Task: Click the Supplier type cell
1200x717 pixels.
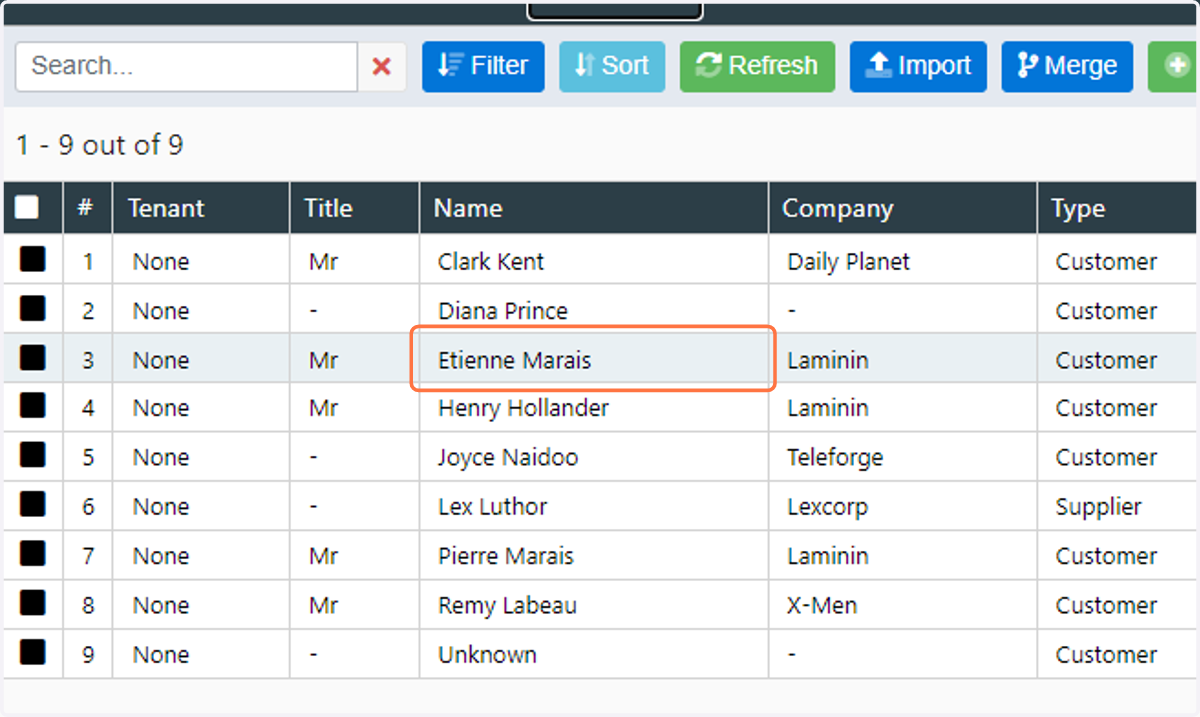Action: [1118, 506]
